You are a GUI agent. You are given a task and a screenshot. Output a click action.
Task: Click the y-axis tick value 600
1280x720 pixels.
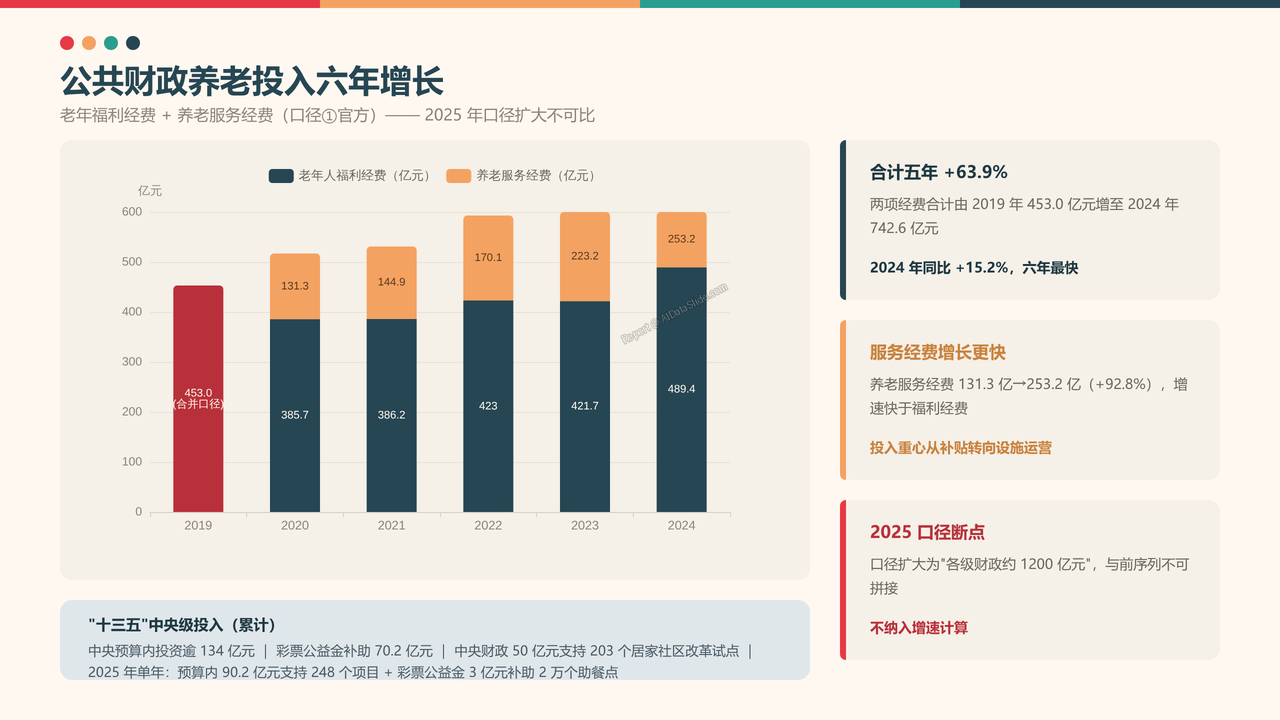(132, 212)
